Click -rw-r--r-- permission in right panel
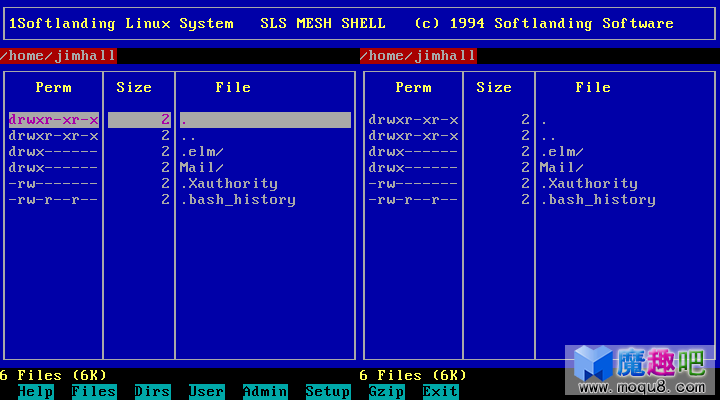Image resolution: width=720 pixels, height=400 pixels. (x=413, y=200)
